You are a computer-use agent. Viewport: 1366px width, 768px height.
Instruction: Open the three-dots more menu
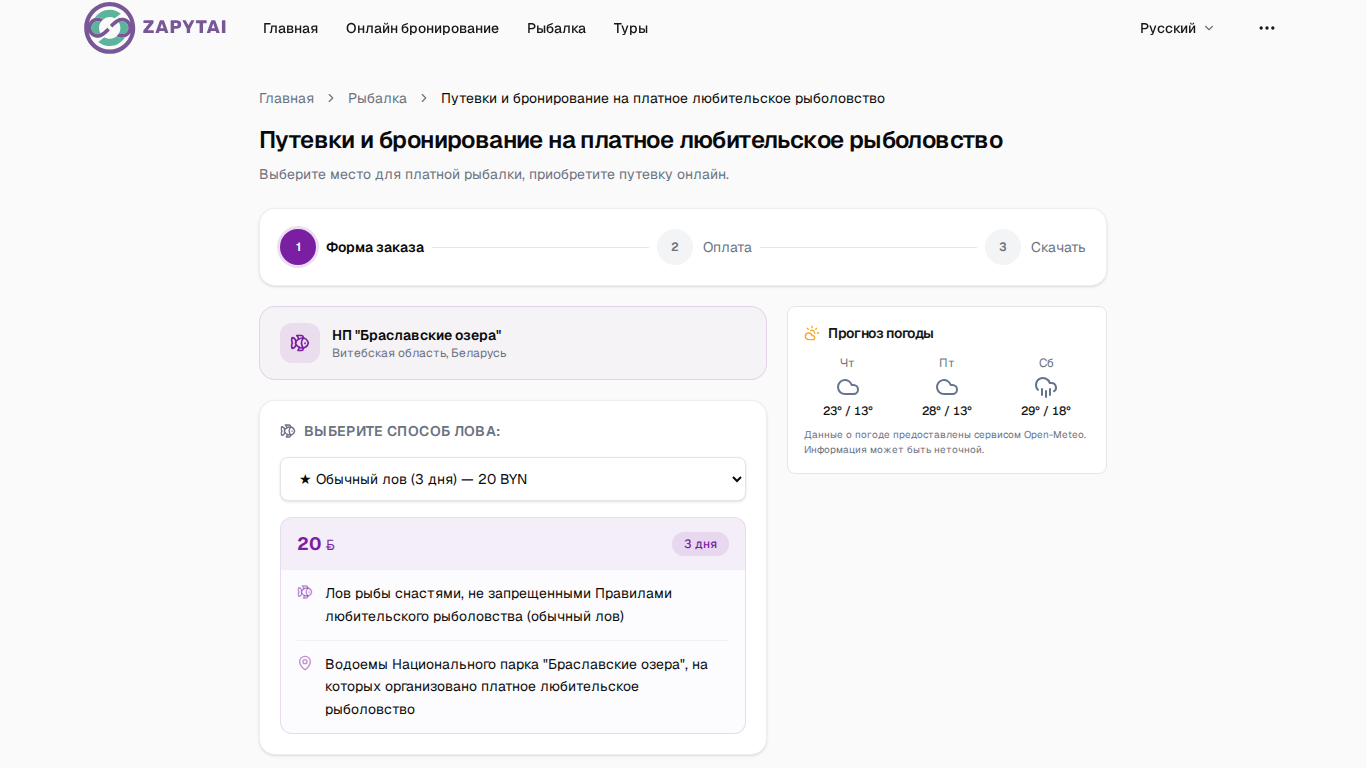(1267, 28)
